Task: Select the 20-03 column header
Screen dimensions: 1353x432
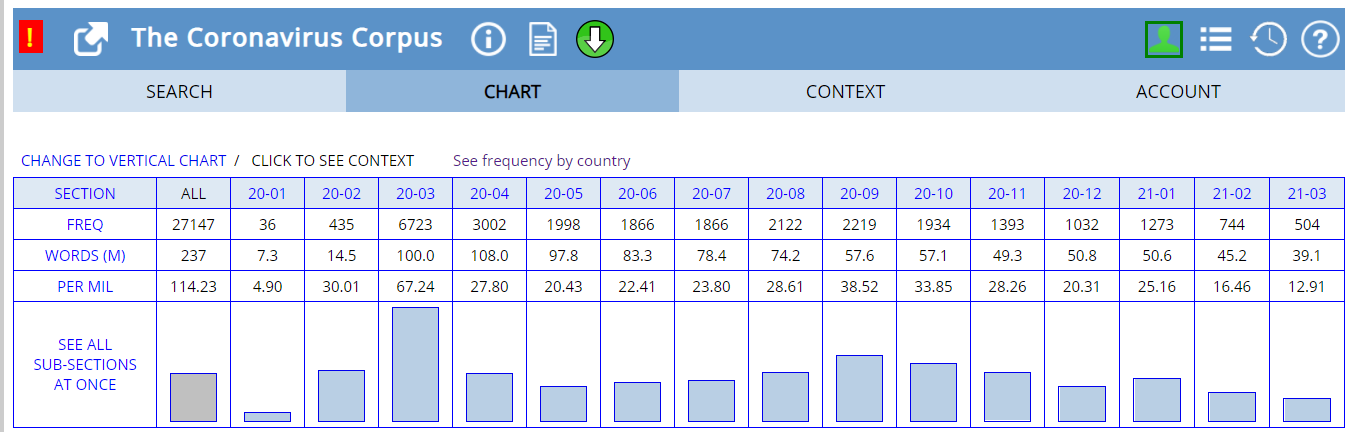Action: pyautogui.click(x=415, y=194)
